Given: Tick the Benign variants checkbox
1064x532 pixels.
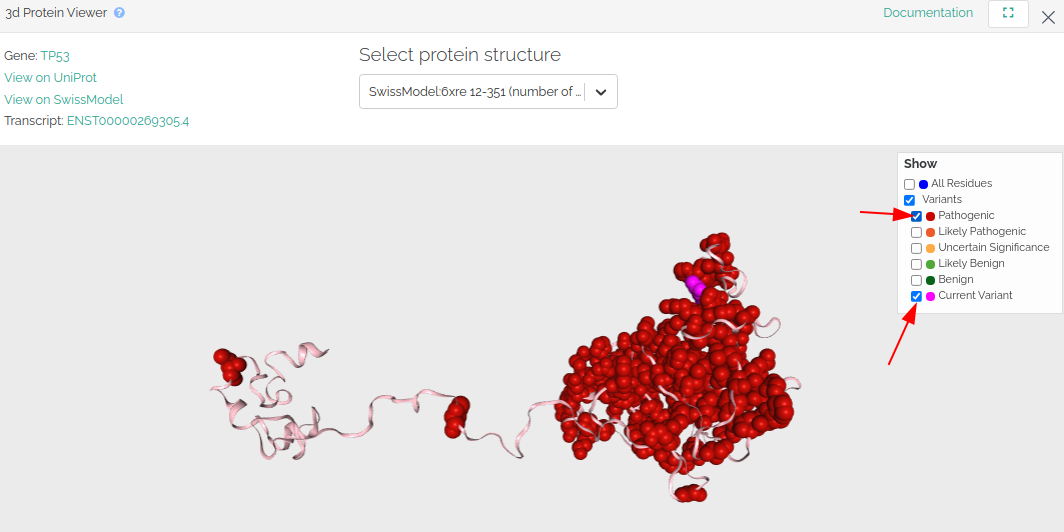Looking at the screenshot, I should pyautogui.click(x=916, y=280).
